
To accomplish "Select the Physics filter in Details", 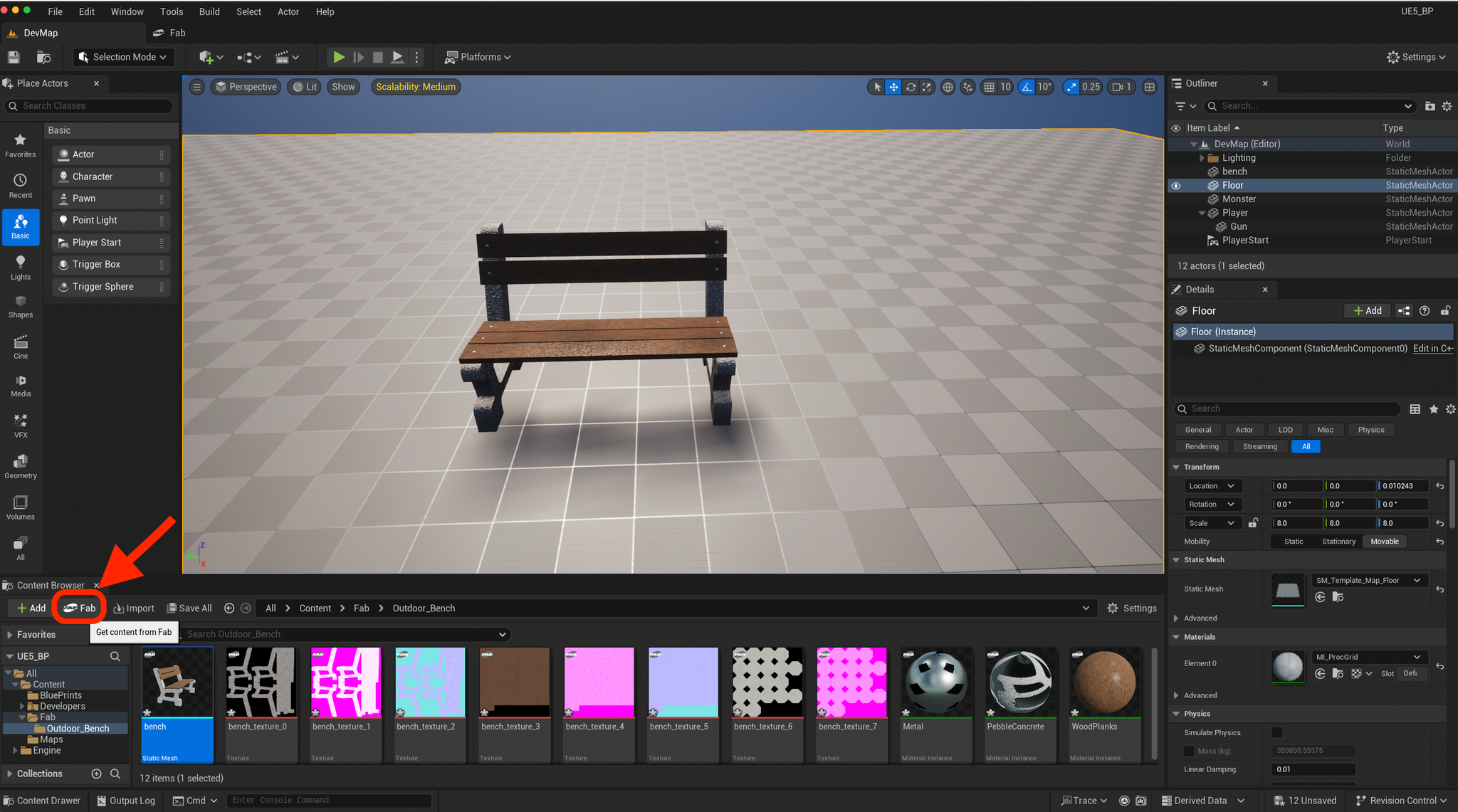I will coord(1370,430).
